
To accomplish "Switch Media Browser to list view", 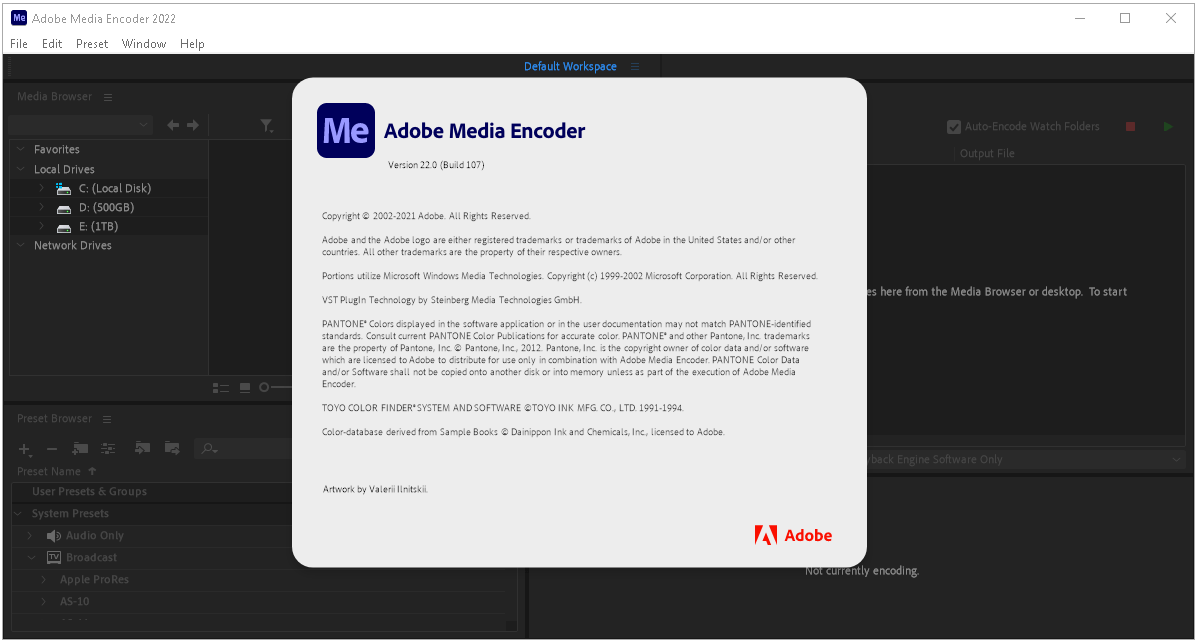I will pos(221,388).
